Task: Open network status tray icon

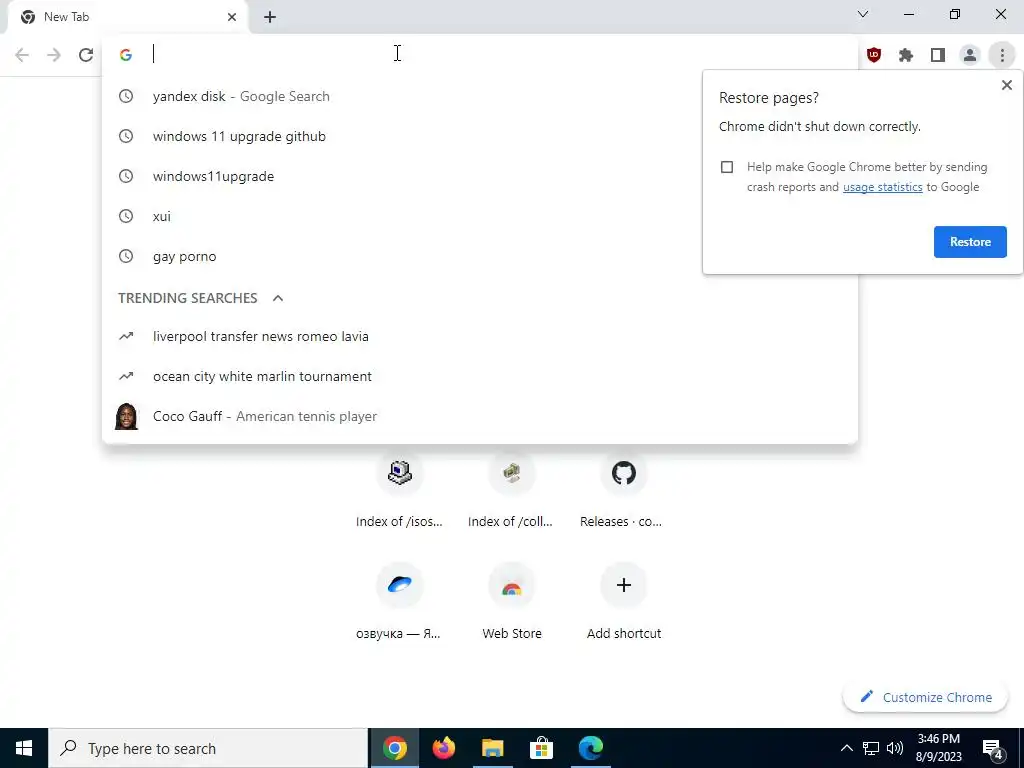Action: (x=871, y=748)
